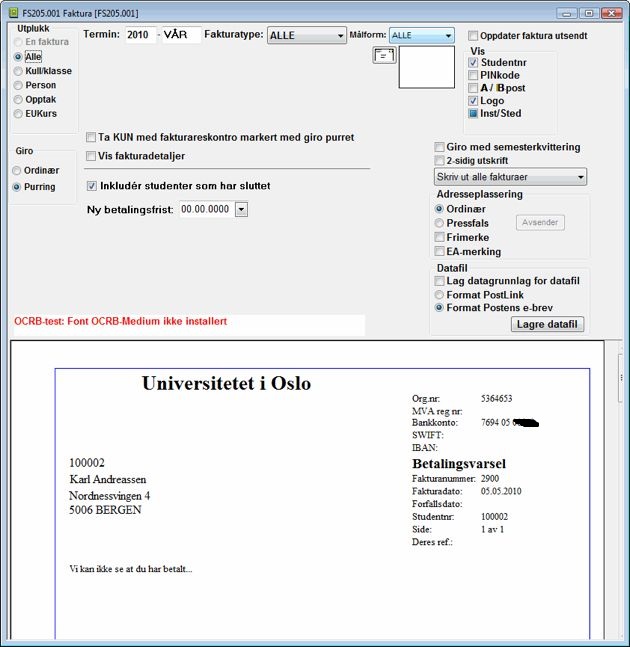
Task: Enable Lag datagrunnlag for datafil
Action: coord(440,281)
